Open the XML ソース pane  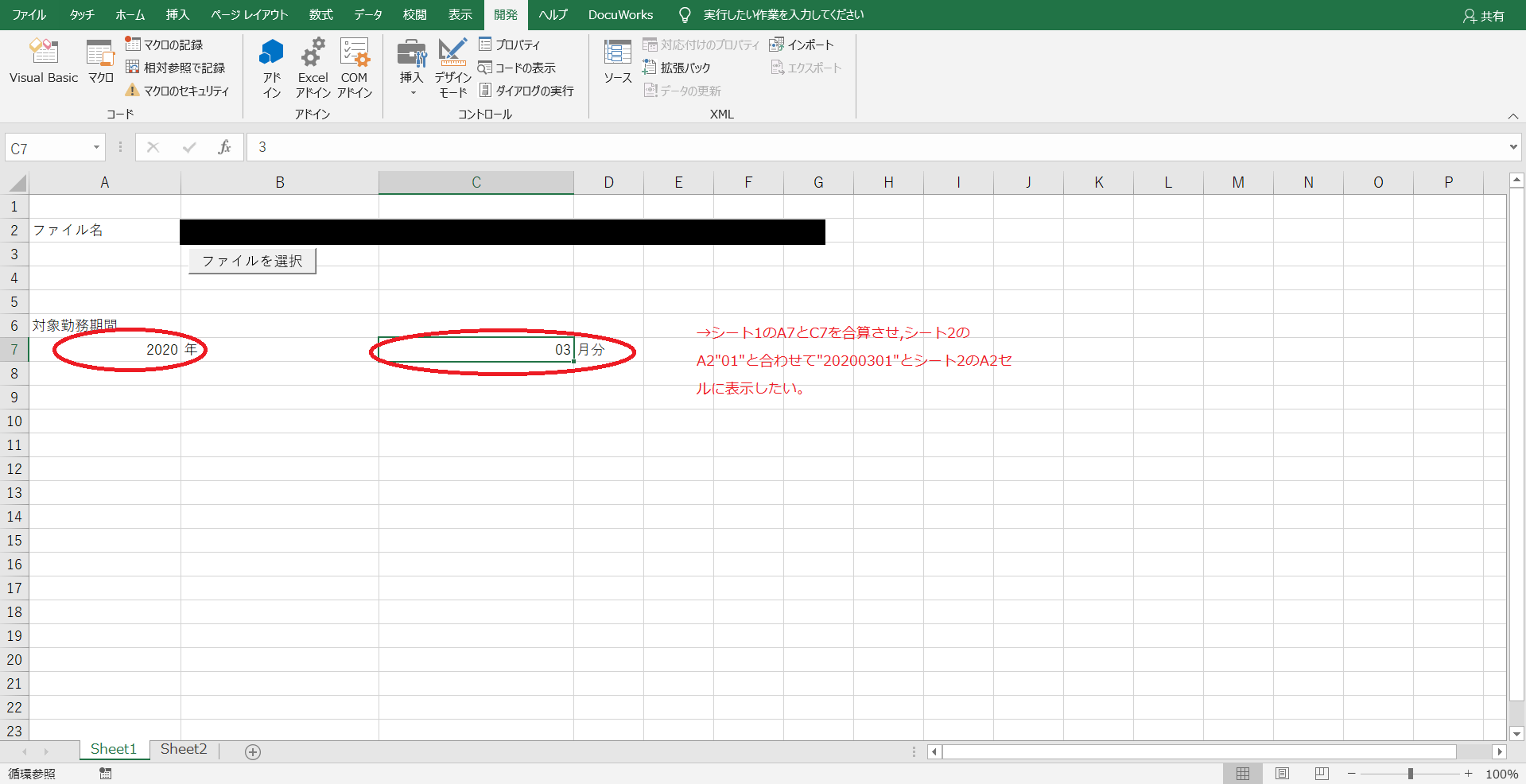[617, 61]
